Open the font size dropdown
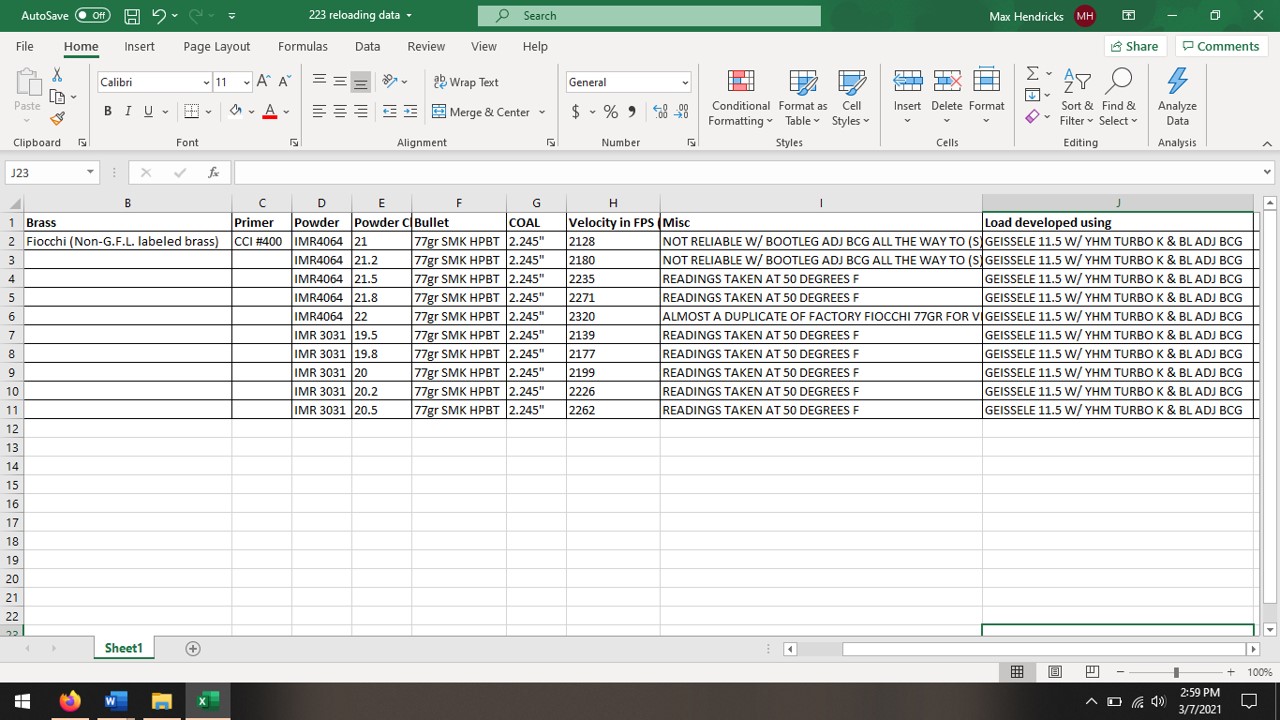This screenshot has width=1280, height=720. click(x=246, y=82)
